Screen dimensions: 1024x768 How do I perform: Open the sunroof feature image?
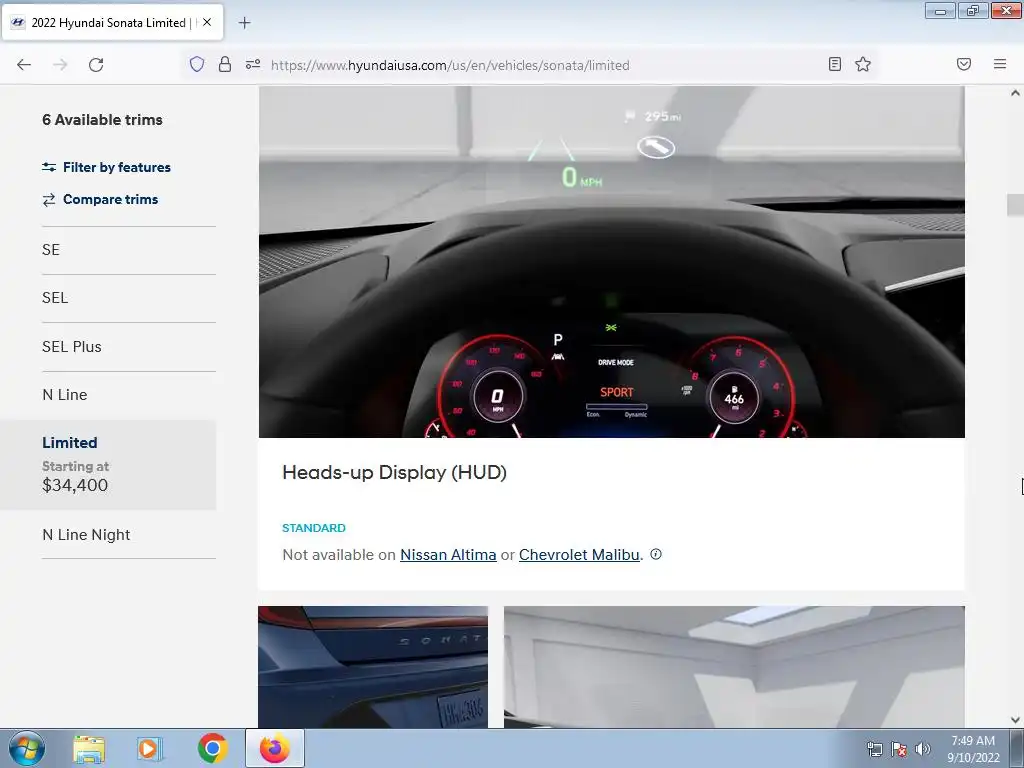[x=734, y=667]
